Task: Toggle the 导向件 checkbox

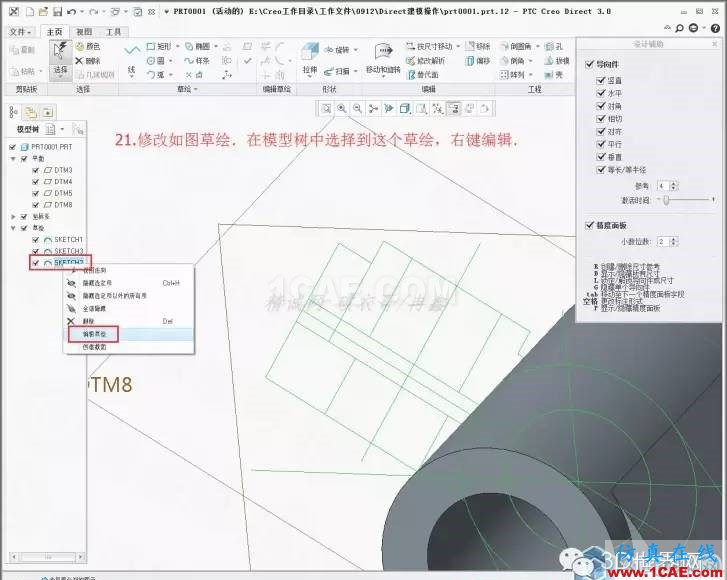Action: [589, 64]
